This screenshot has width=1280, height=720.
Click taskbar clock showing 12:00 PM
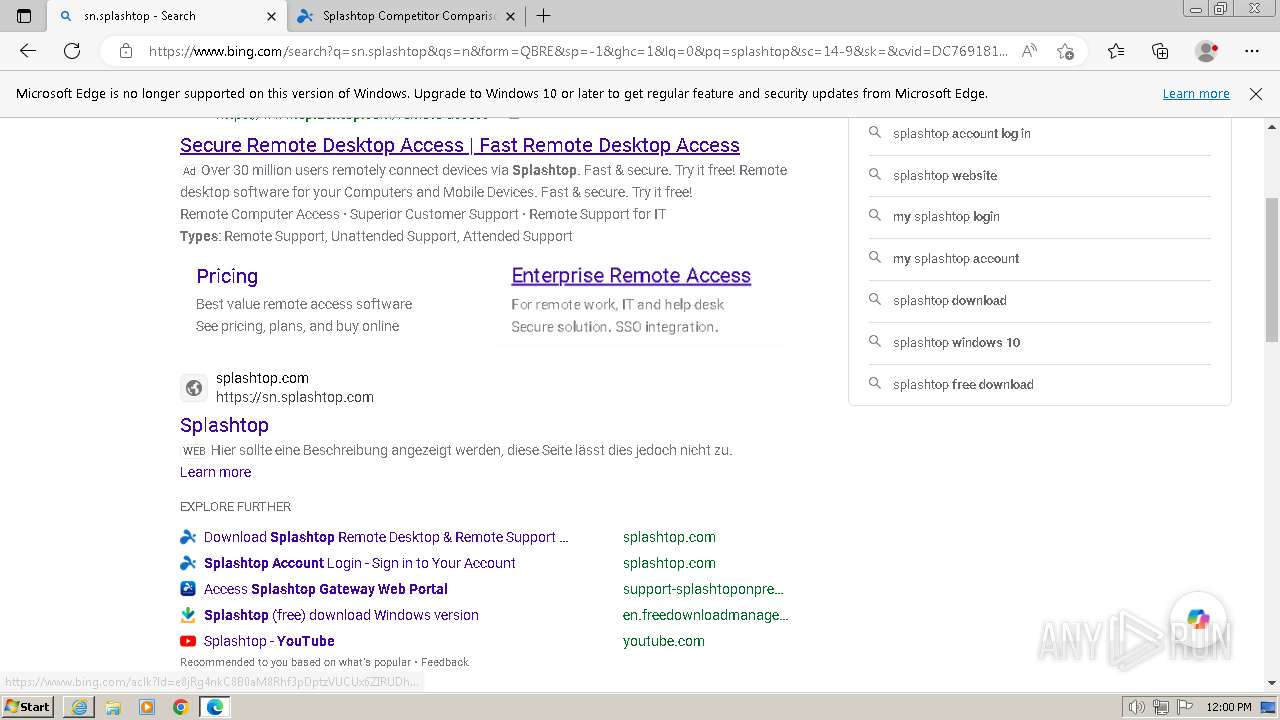(x=1229, y=707)
